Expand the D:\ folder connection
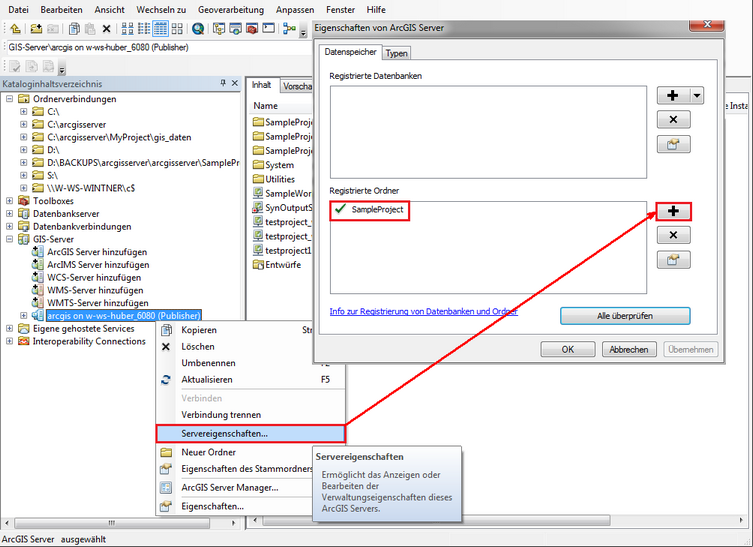 click(23, 149)
